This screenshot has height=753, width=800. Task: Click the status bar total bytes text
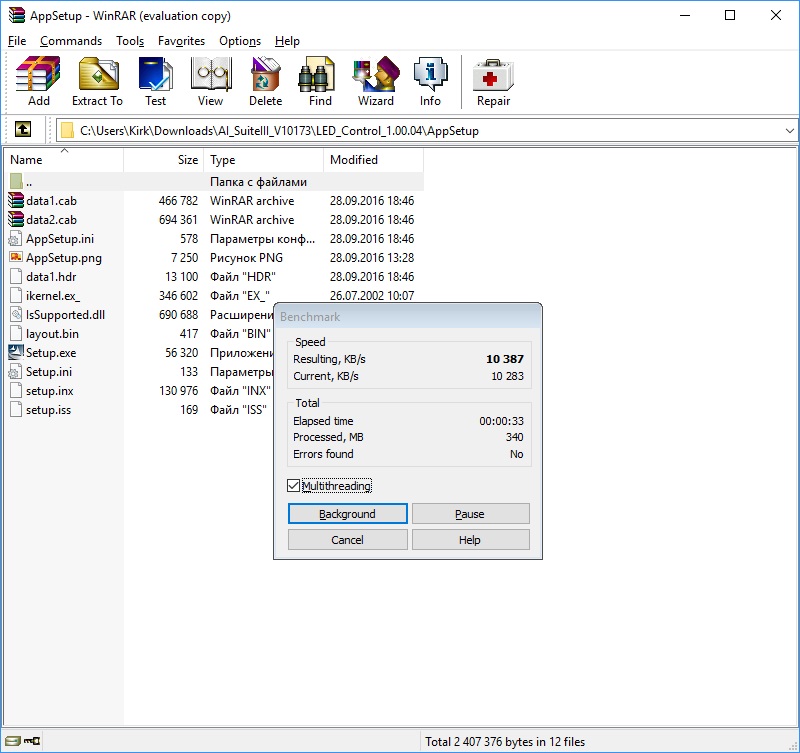click(505, 742)
